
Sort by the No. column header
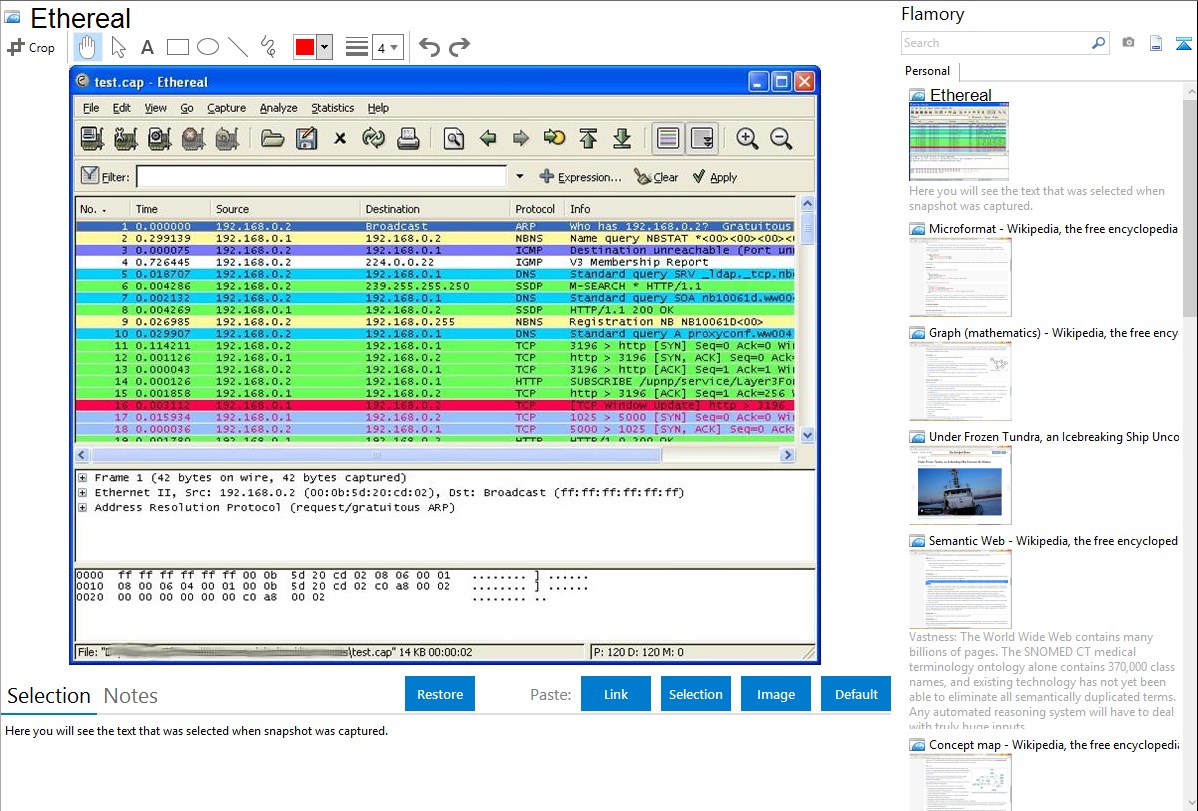(x=102, y=209)
